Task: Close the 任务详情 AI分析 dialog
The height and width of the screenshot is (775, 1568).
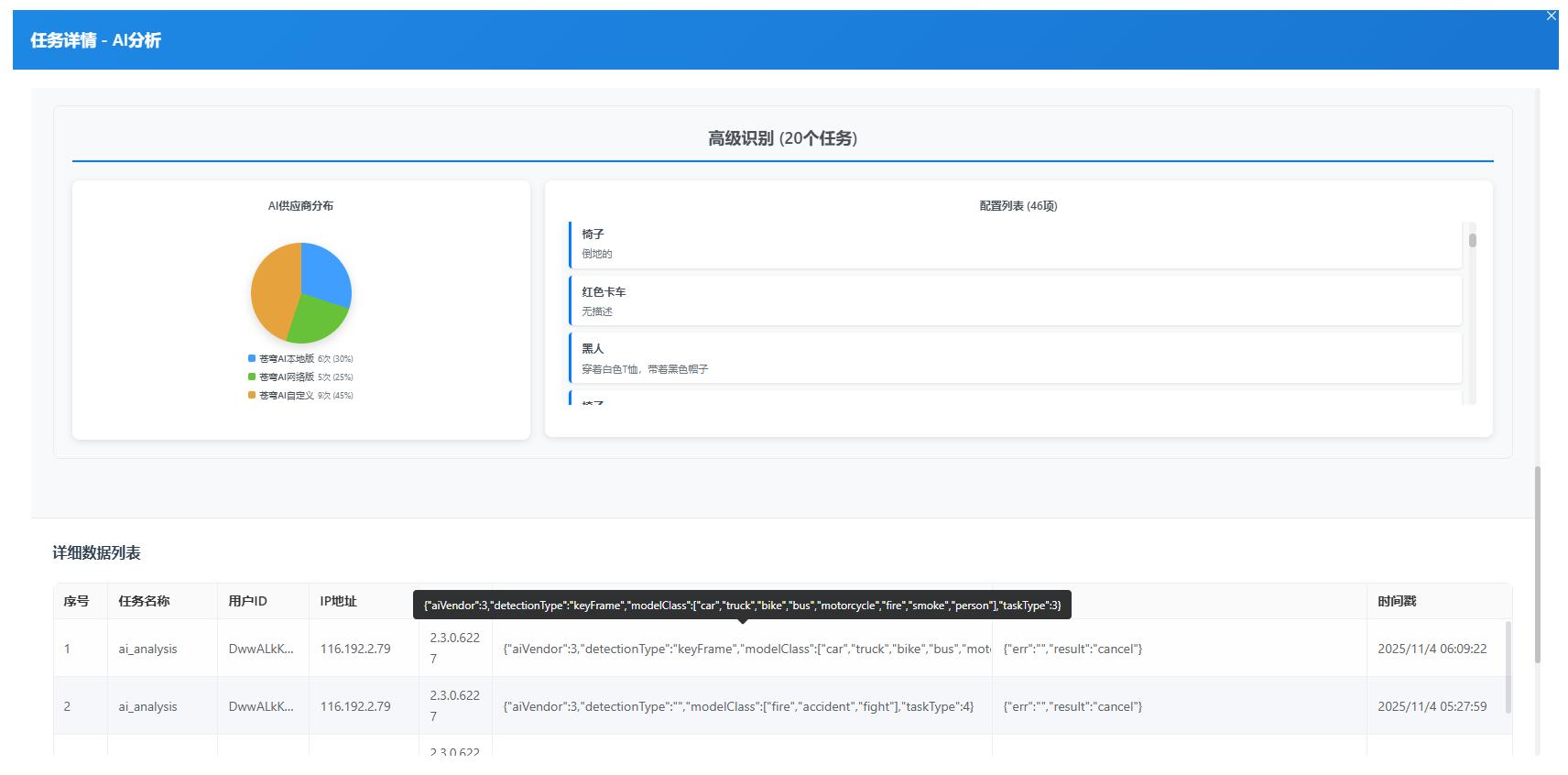Action: tap(1551, 16)
